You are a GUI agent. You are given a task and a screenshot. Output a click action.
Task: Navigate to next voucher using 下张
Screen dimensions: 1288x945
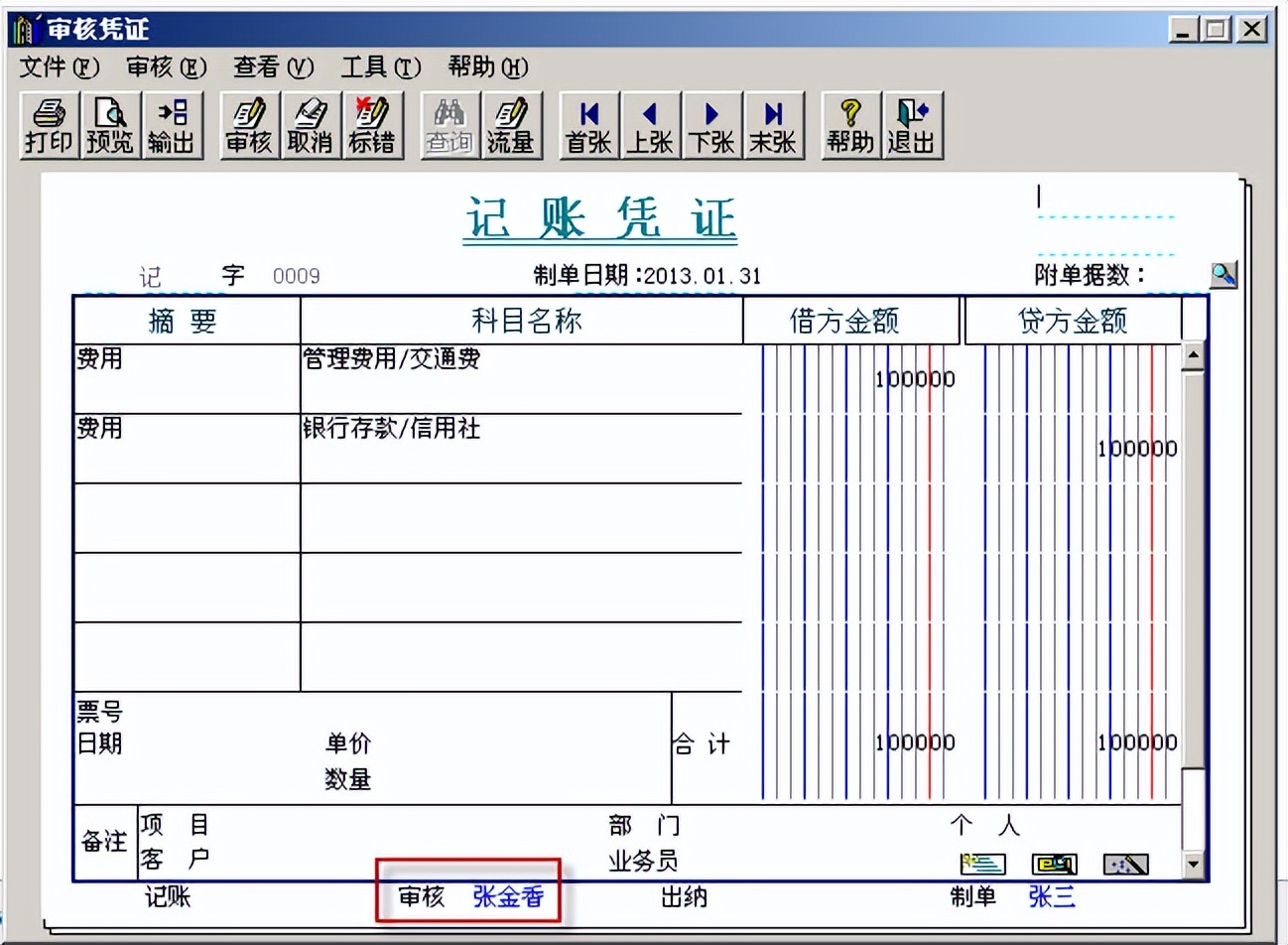(x=711, y=124)
